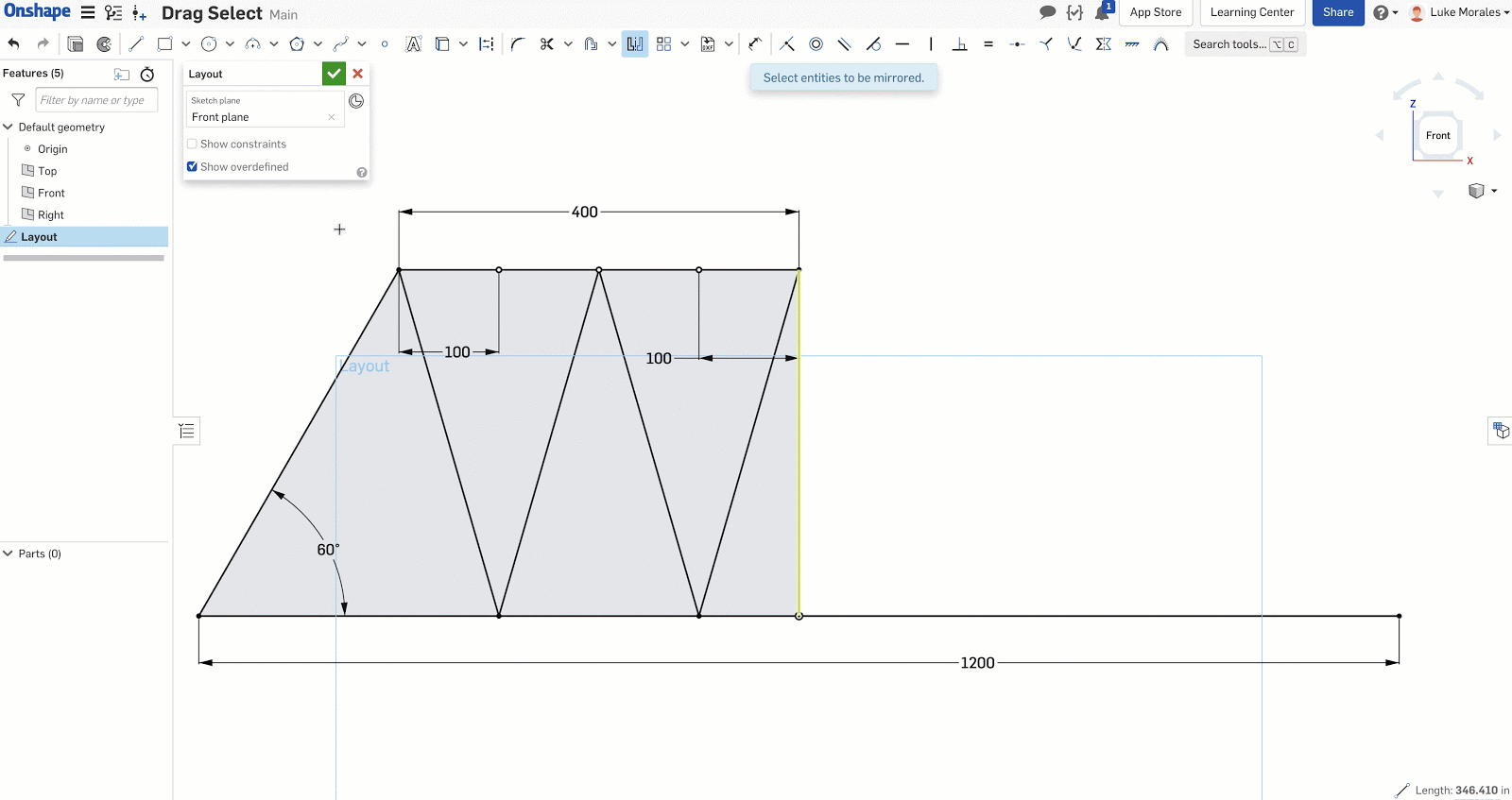Screen dimensions: 1512x800
Task: Activate the Trim scissors tool
Action: [x=546, y=43]
